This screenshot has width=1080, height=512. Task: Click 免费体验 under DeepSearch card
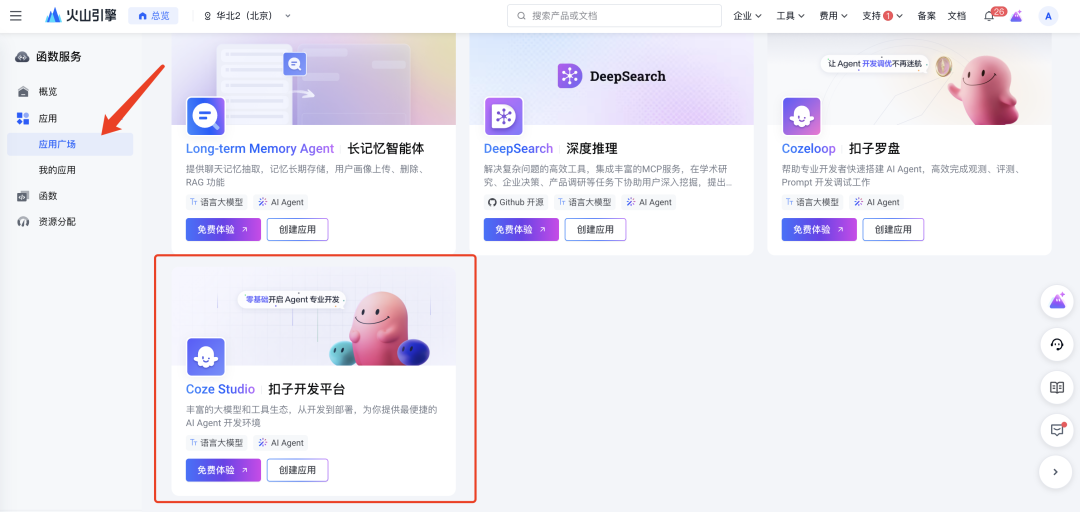[x=521, y=229]
